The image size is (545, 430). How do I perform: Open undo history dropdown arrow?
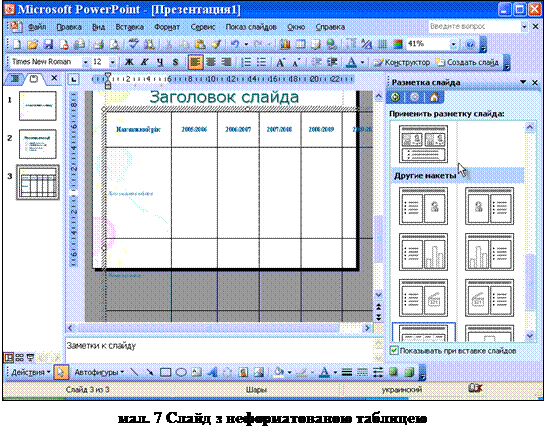pos(246,44)
